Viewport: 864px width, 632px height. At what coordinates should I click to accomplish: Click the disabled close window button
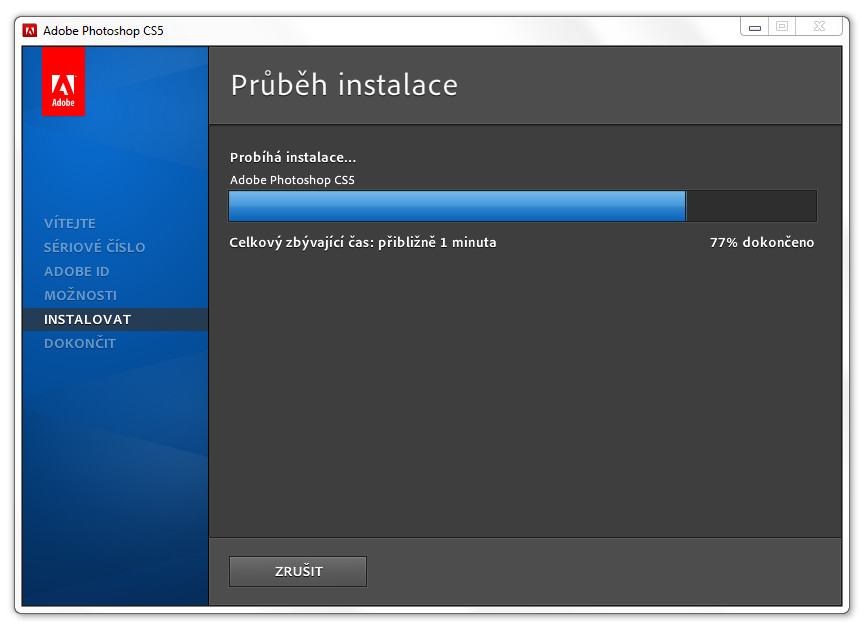pyautogui.click(x=819, y=26)
